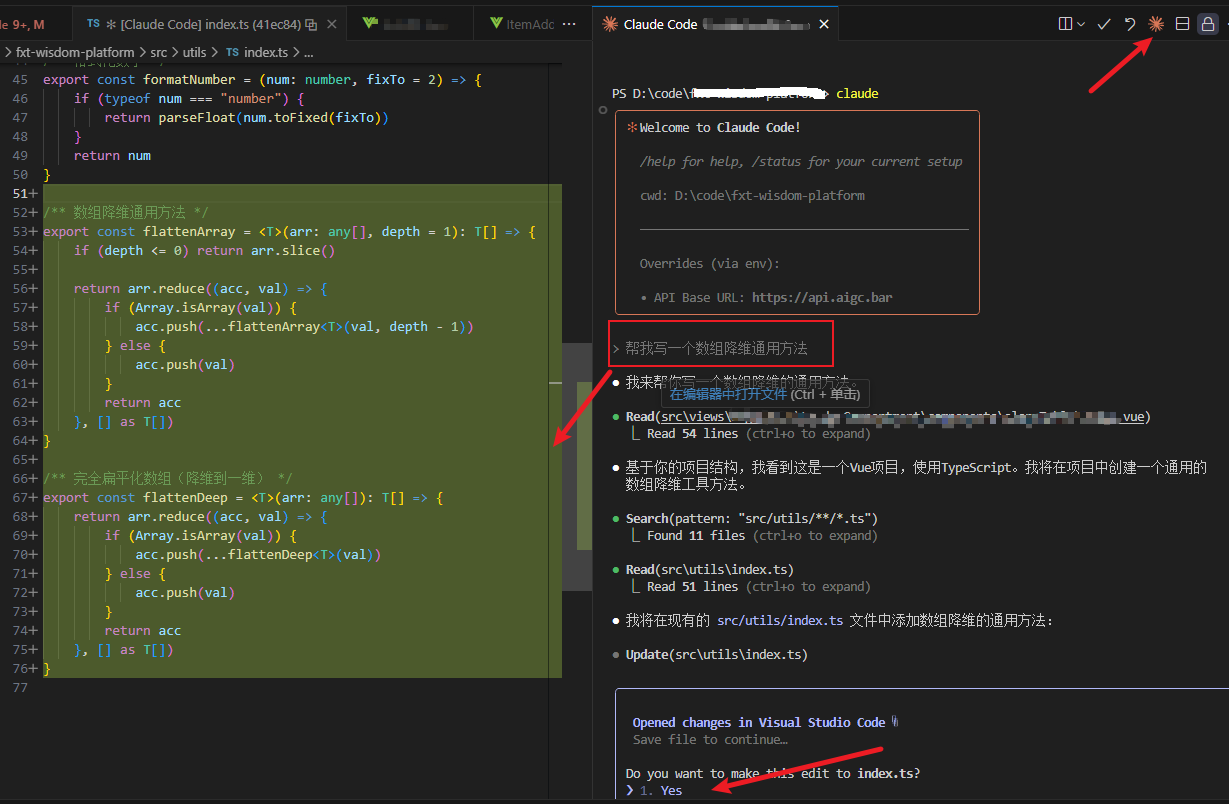Click the index.ts breadcrumb item

click(265, 52)
